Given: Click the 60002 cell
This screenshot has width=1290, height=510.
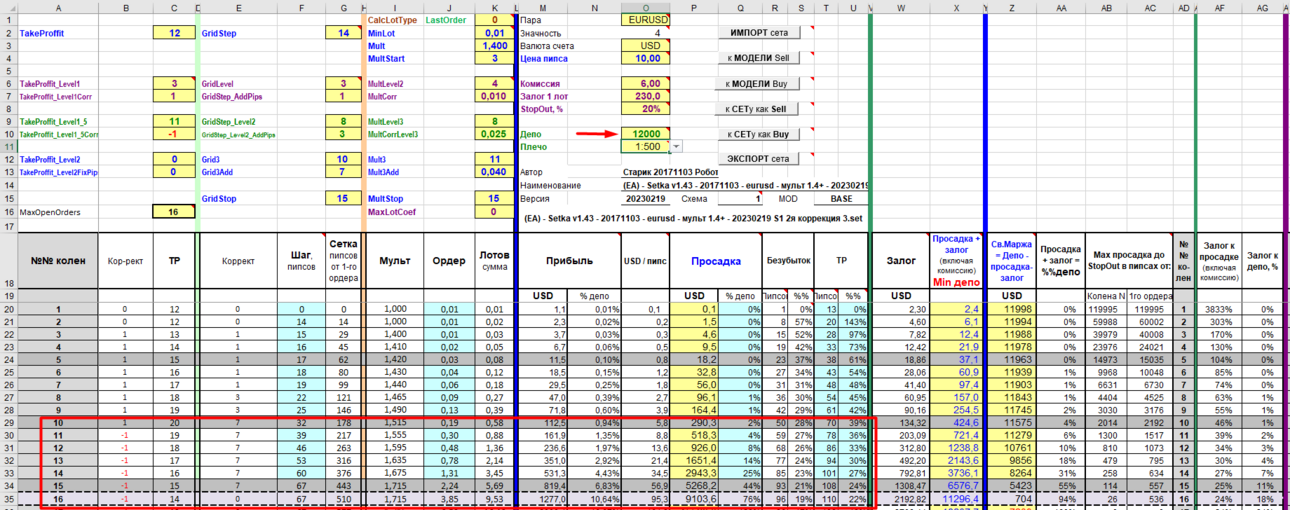Looking at the screenshot, I should 1149,322.
